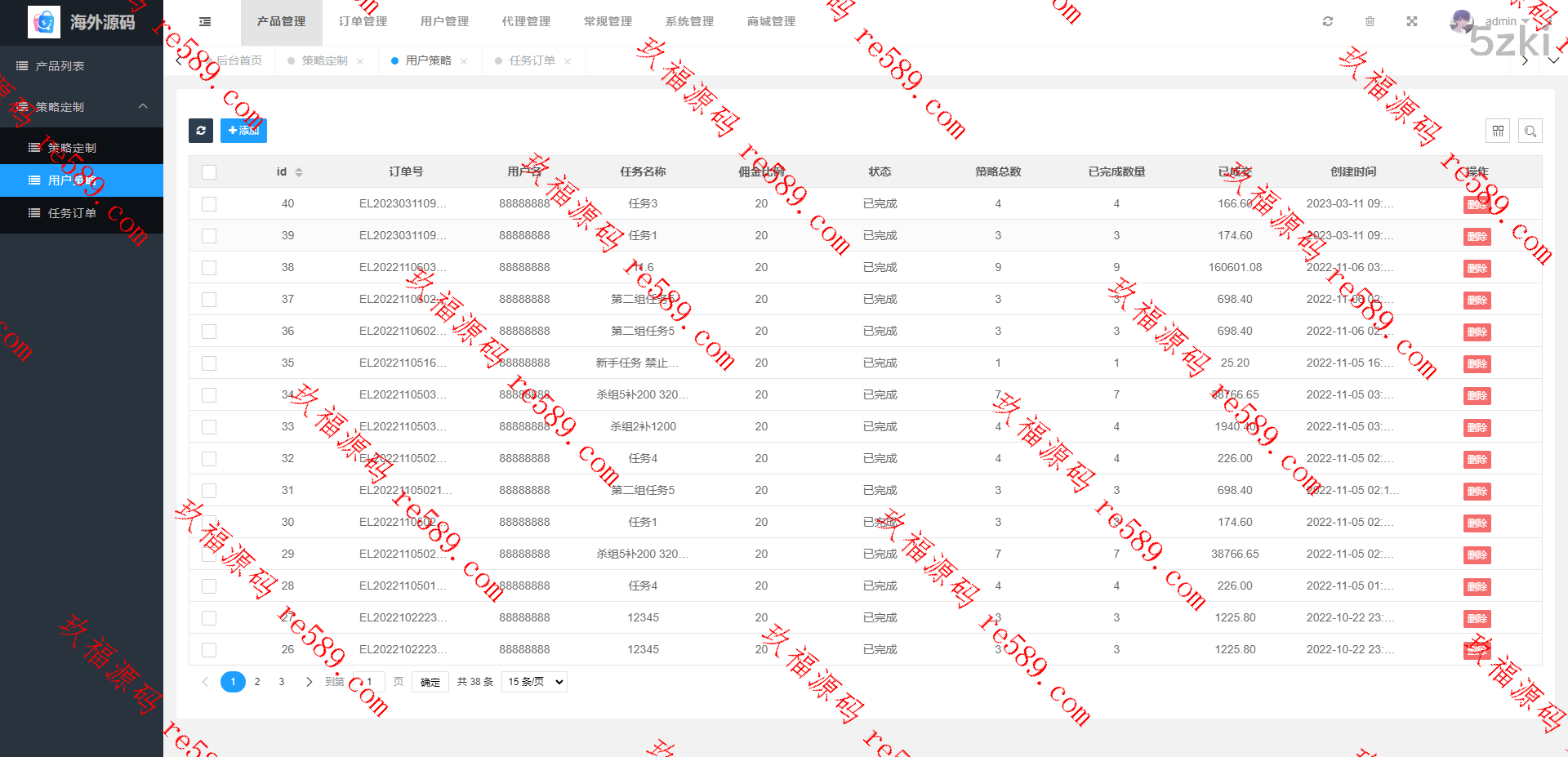Select 用户策略 sidebar item
The width and height of the screenshot is (1568, 757).
(x=82, y=180)
